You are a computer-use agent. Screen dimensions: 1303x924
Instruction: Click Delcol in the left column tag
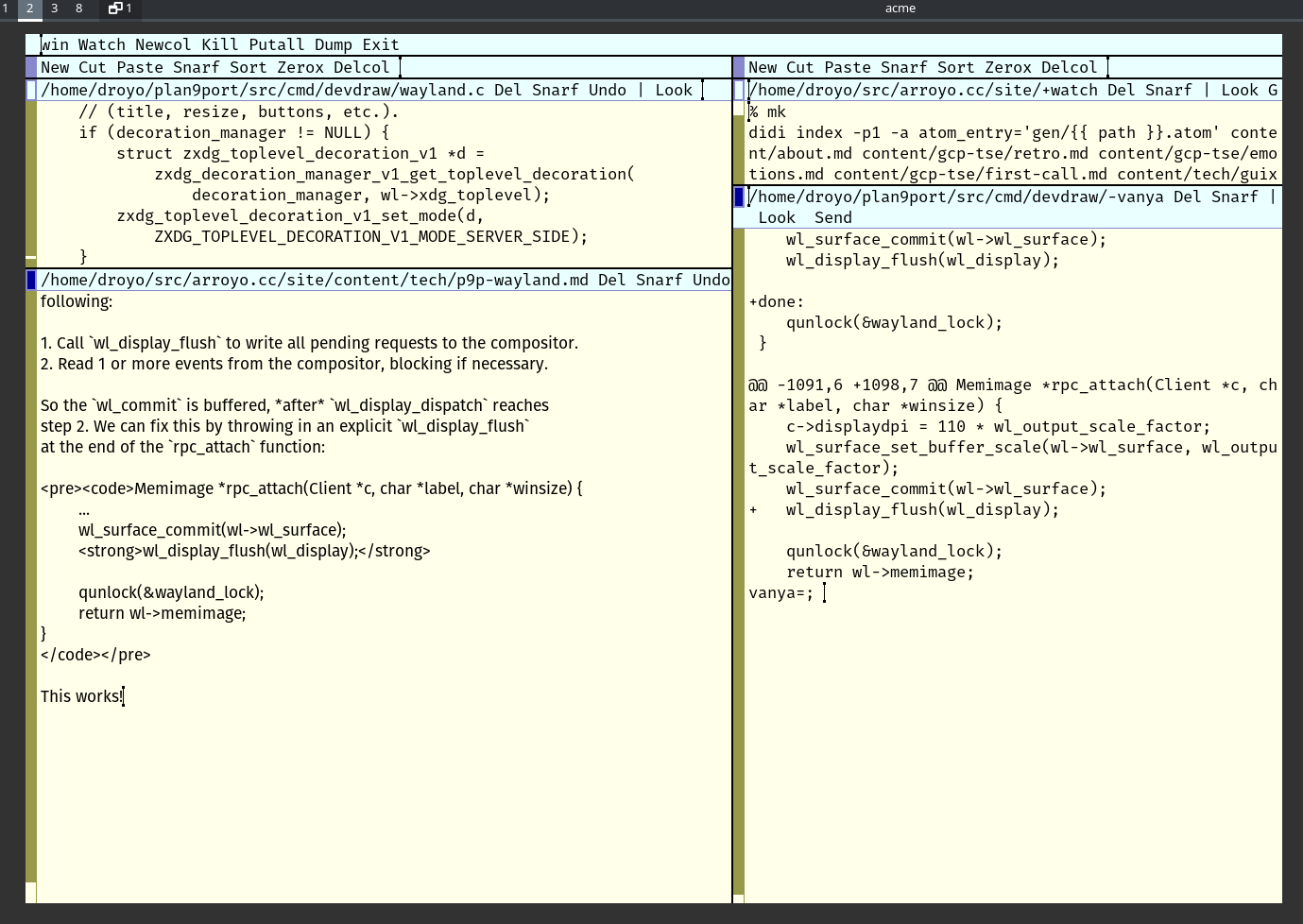(362, 67)
